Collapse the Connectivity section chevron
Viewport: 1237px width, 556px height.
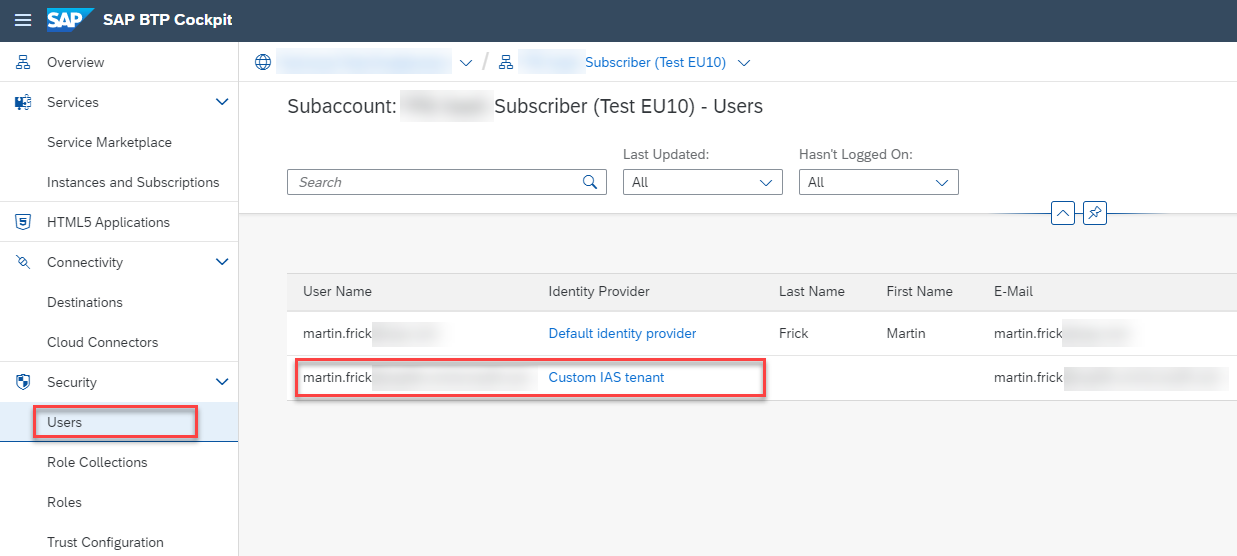222,262
